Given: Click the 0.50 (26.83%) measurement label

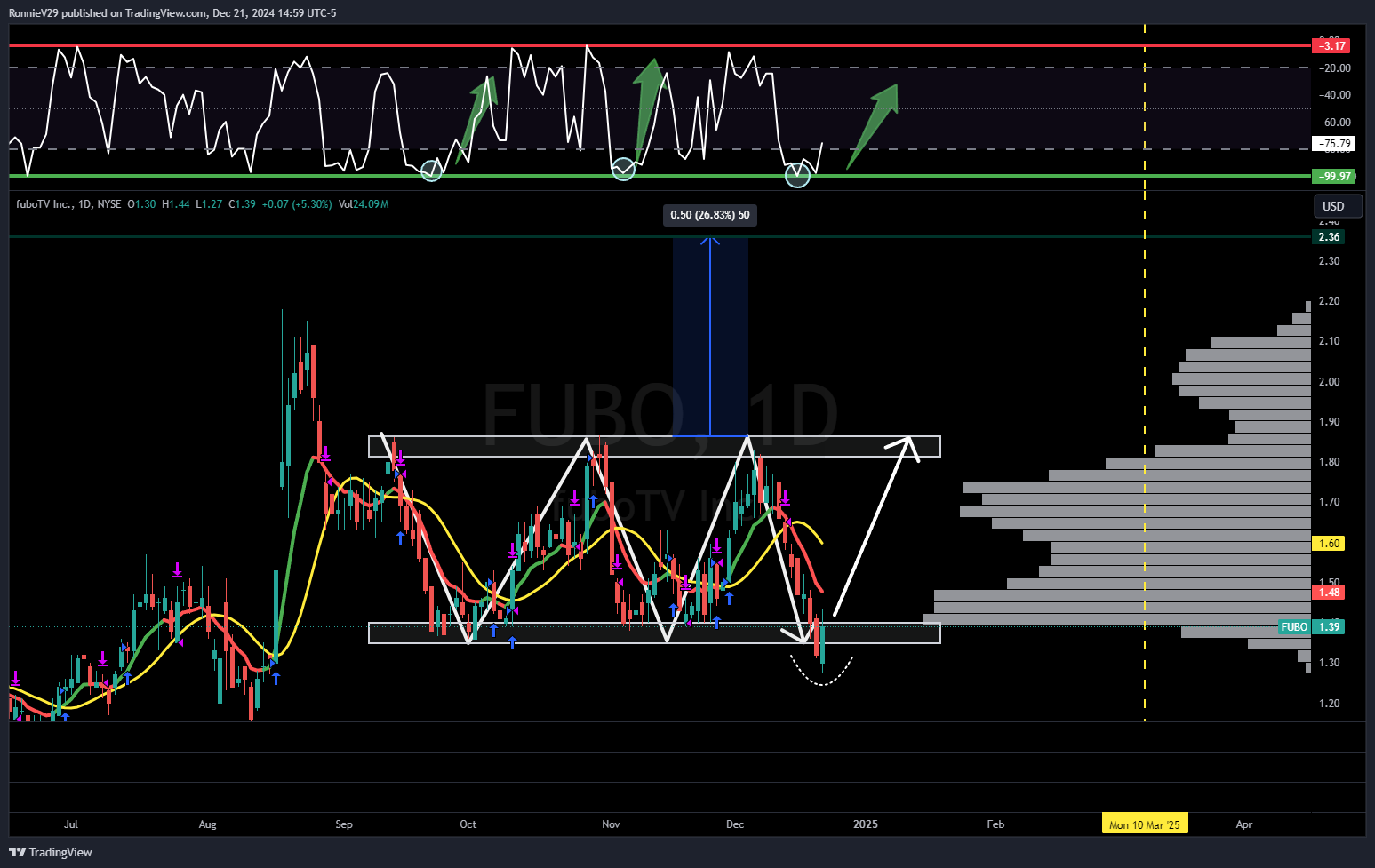Looking at the screenshot, I should pos(710,215).
